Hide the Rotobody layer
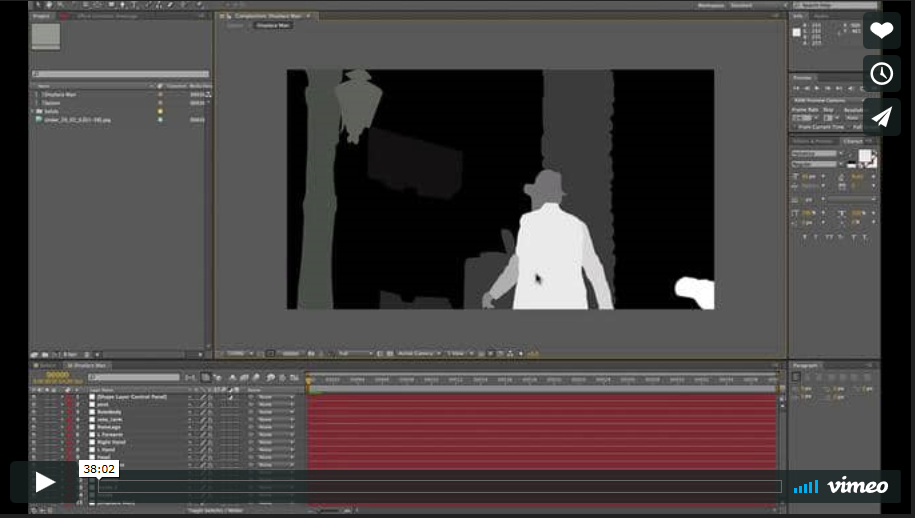The width and height of the screenshot is (915, 518). [34, 412]
